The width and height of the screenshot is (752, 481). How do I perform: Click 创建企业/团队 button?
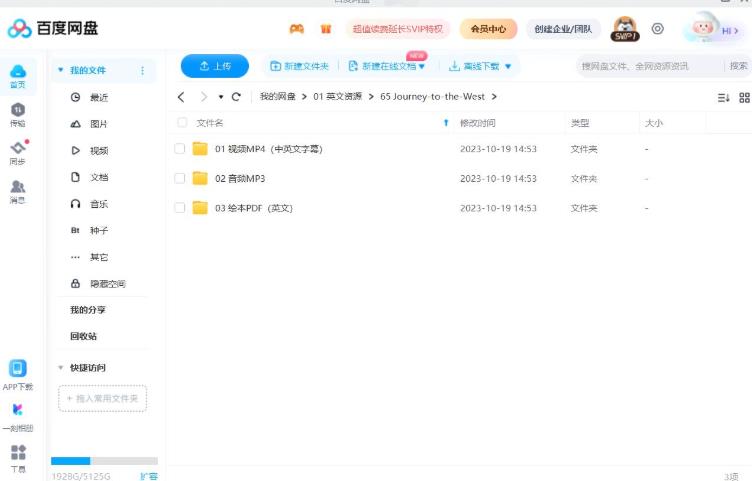pos(563,29)
